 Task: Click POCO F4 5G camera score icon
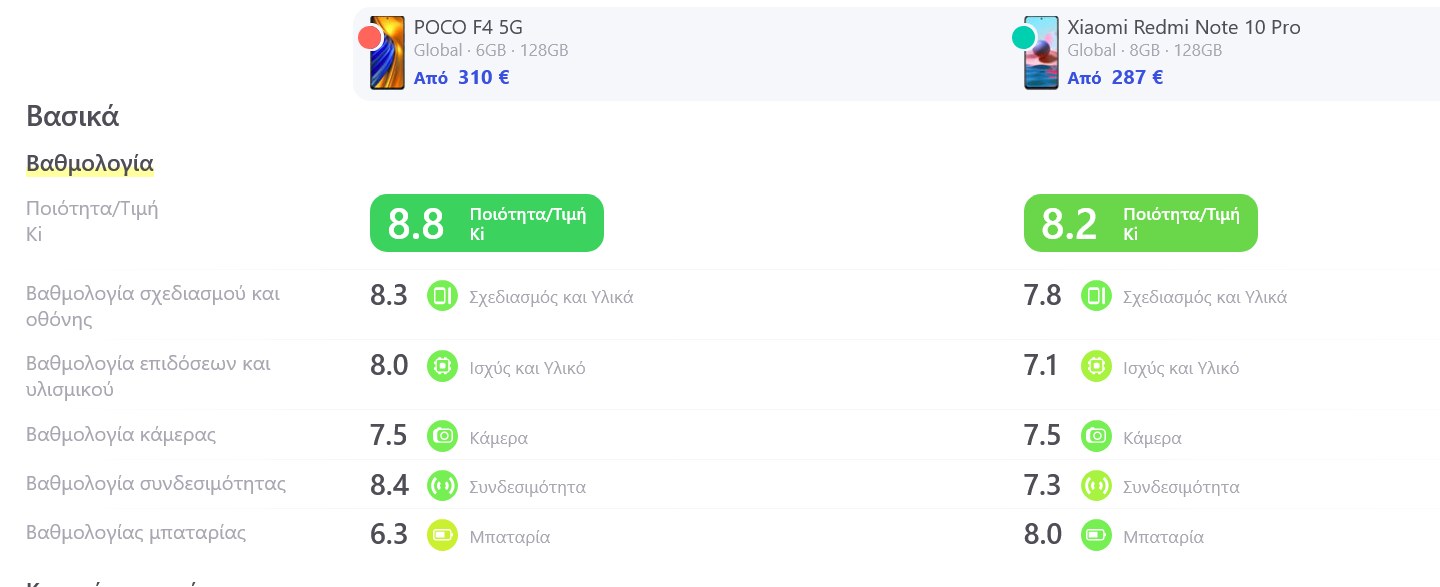pyautogui.click(x=442, y=436)
